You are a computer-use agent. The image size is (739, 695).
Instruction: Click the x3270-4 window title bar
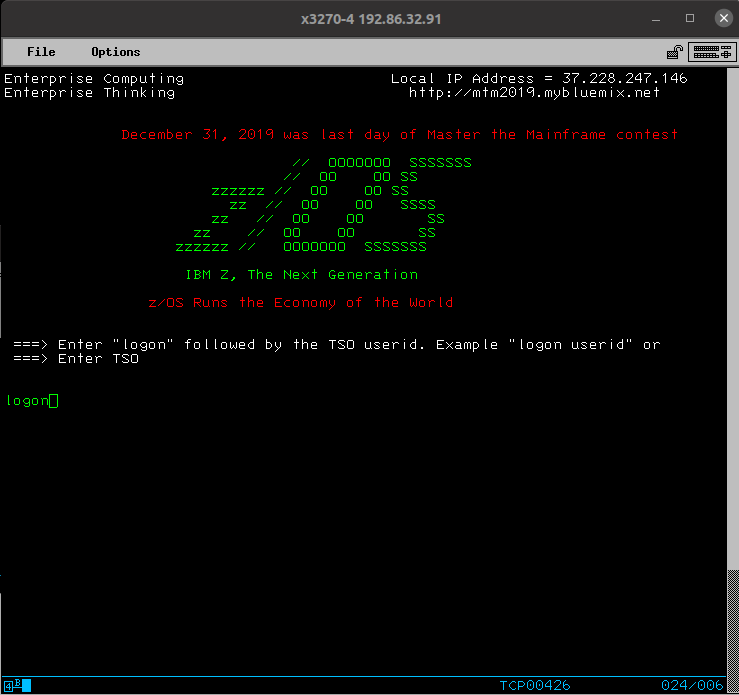click(x=370, y=18)
